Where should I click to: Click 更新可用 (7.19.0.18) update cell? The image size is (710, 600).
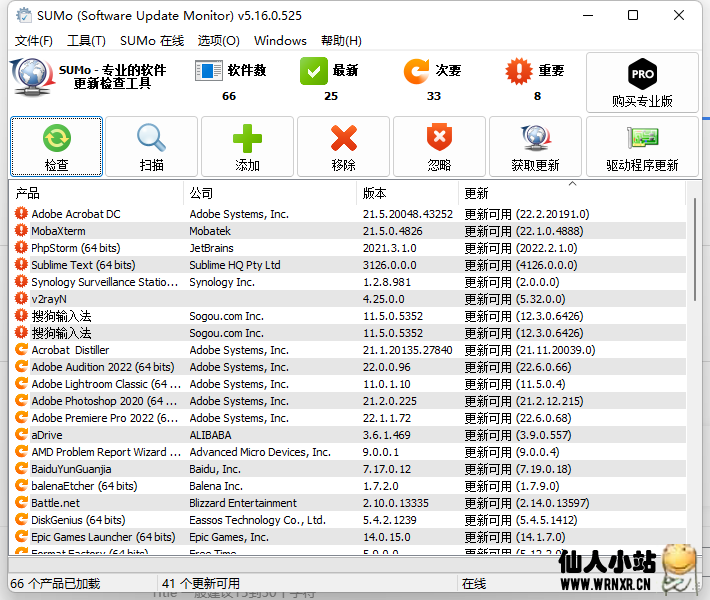pos(518,469)
